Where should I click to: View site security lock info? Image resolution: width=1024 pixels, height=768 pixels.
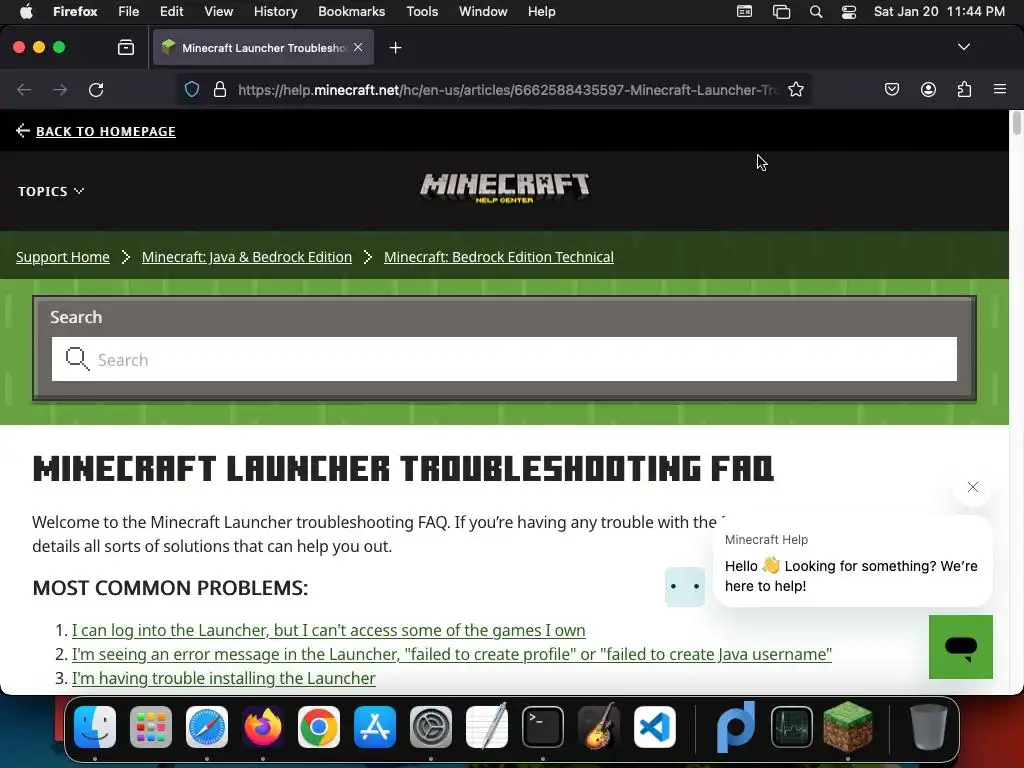(x=220, y=89)
